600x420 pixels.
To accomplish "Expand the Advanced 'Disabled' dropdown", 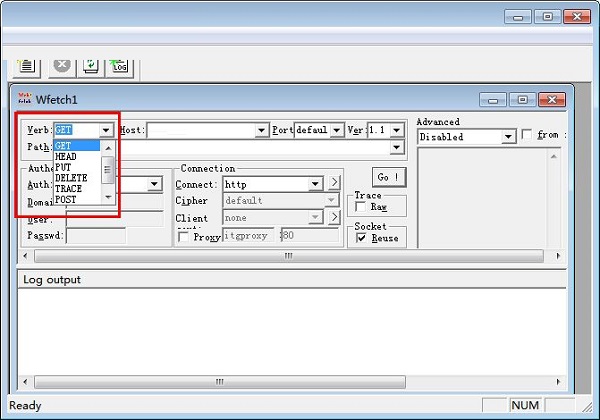I will click(x=508, y=136).
